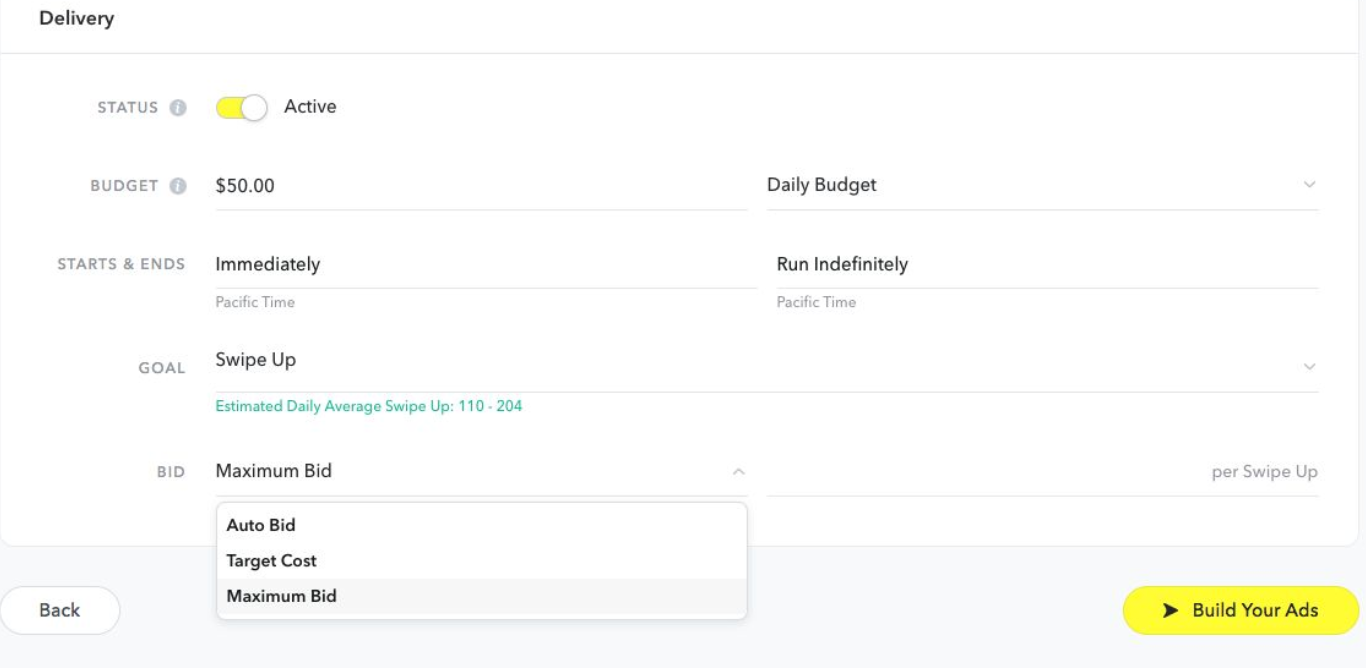1366x668 pixels.
Task: Choose Target Cost in the bid options
Action: point(272,561)
